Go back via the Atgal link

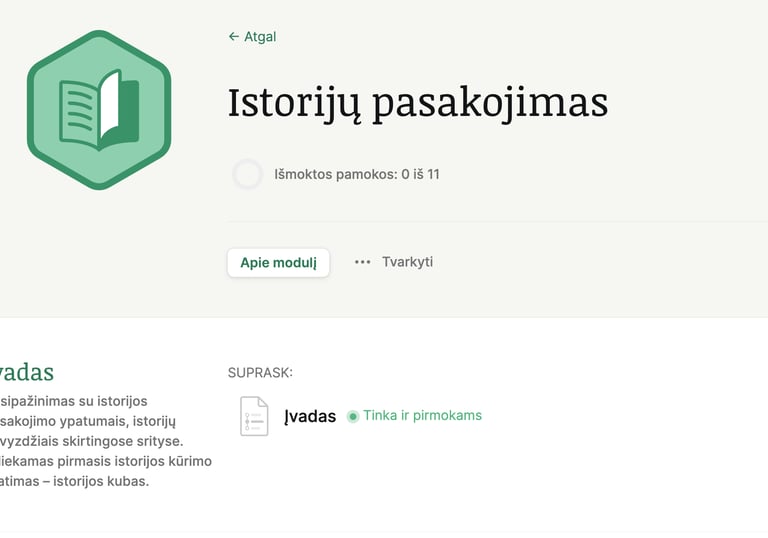[x=252, y=37]
